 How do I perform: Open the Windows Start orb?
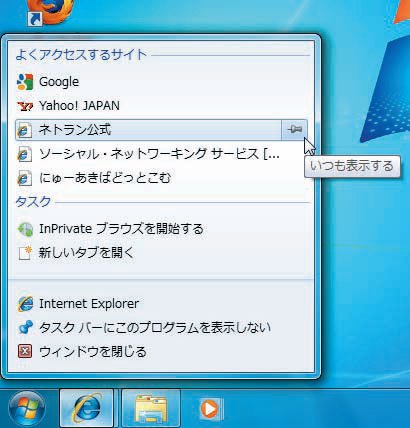point(27,409)
